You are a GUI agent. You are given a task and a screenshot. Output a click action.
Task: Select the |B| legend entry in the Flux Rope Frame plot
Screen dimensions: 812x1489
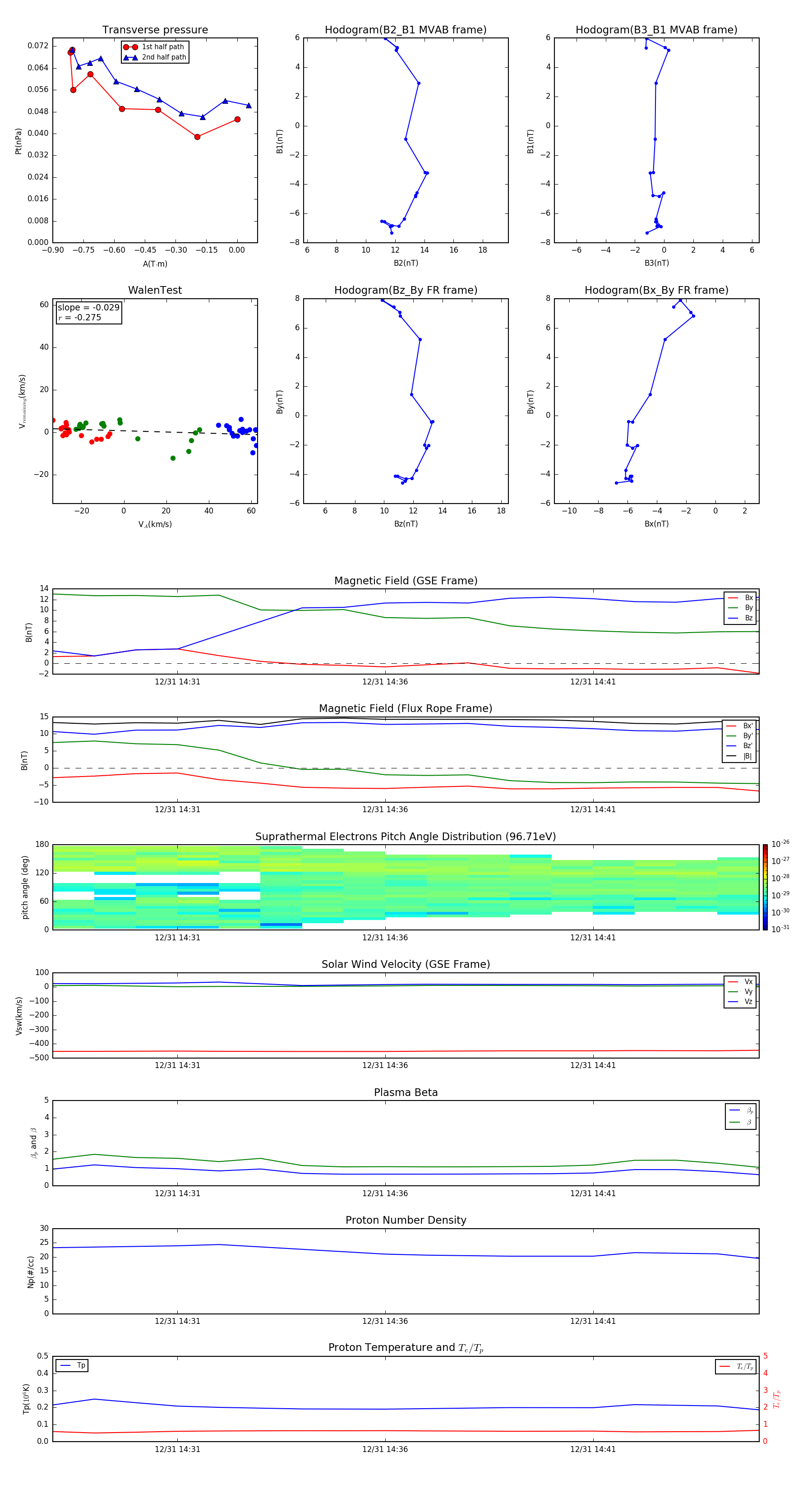[x=740, y=756]
